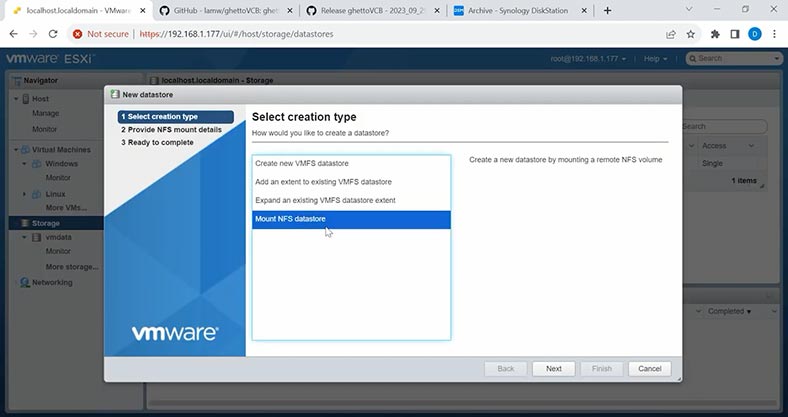Open More VMs... entry

pyautogui.click(x=66, y=208)
